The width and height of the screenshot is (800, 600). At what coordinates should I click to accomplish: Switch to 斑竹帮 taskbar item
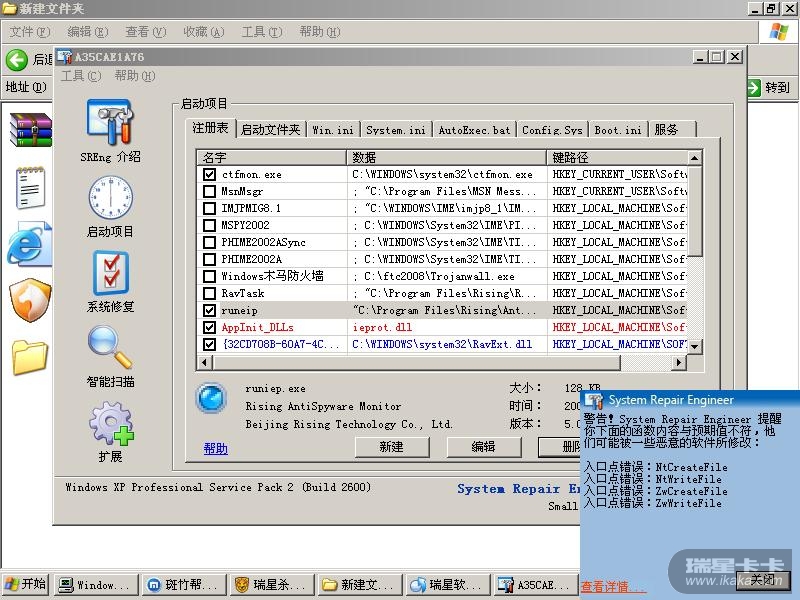pos(184,585)
